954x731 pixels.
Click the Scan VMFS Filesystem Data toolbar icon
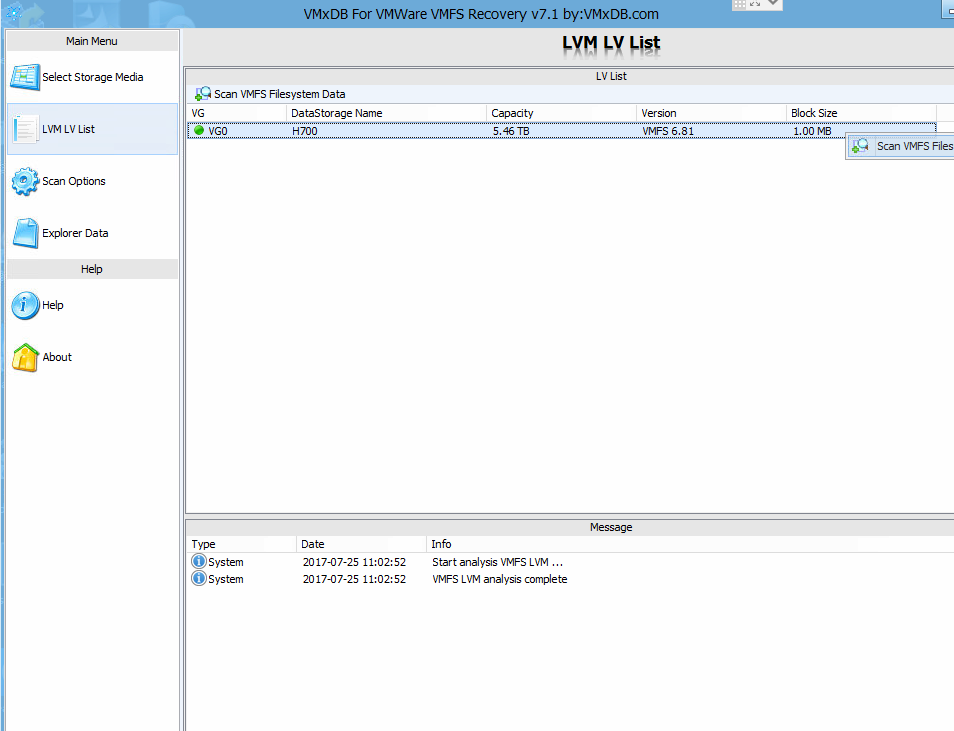(x=203, y=94)
